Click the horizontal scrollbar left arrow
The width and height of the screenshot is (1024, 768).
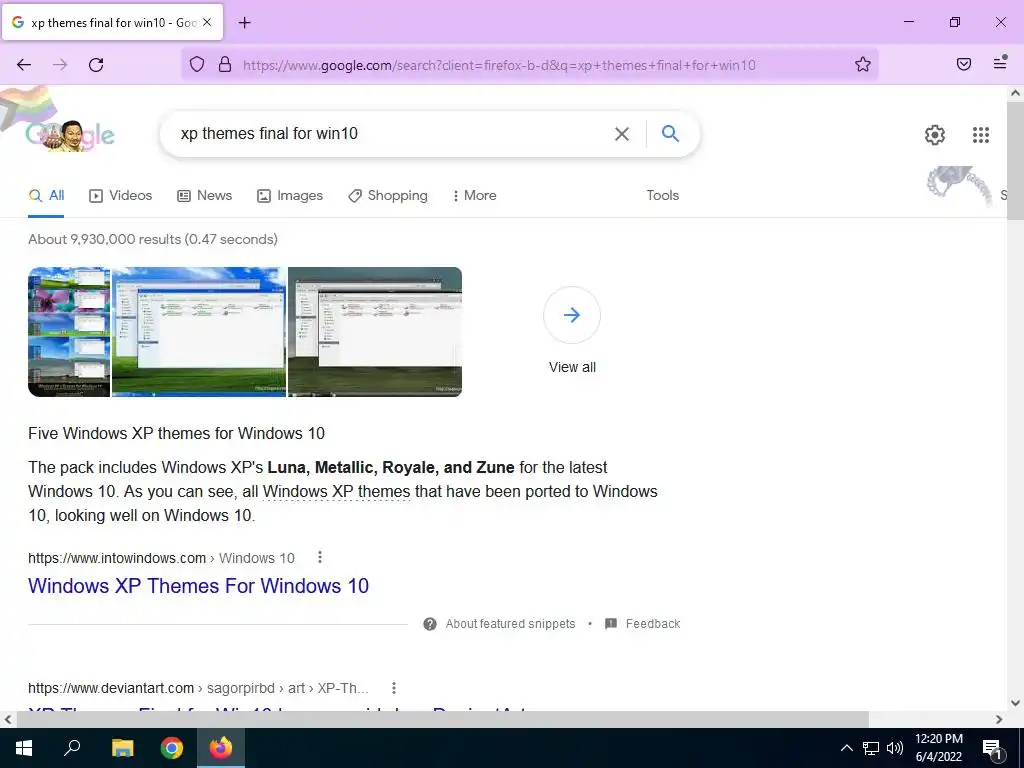click(x=8, y=720)
